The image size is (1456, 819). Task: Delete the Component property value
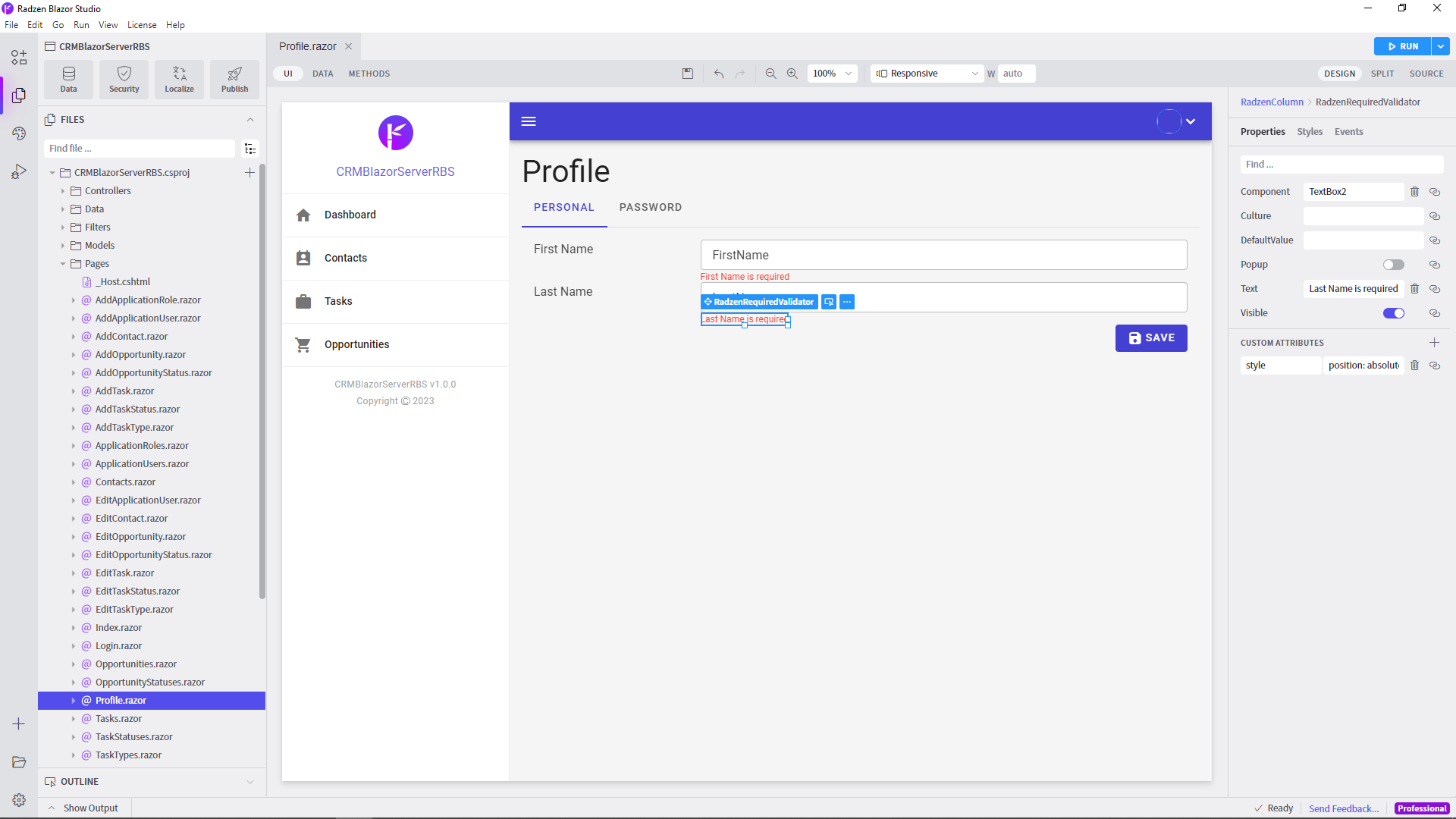click(x=1414, y=192)
